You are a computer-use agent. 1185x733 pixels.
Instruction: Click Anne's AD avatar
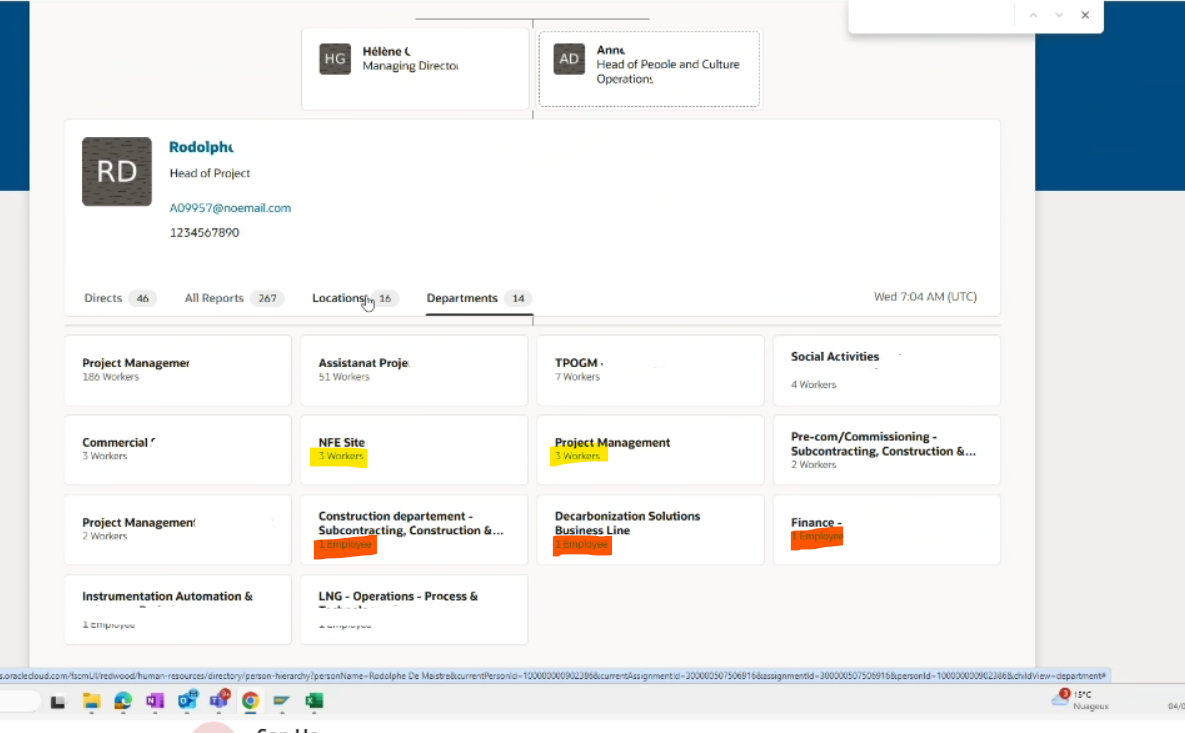click(568, 59)
